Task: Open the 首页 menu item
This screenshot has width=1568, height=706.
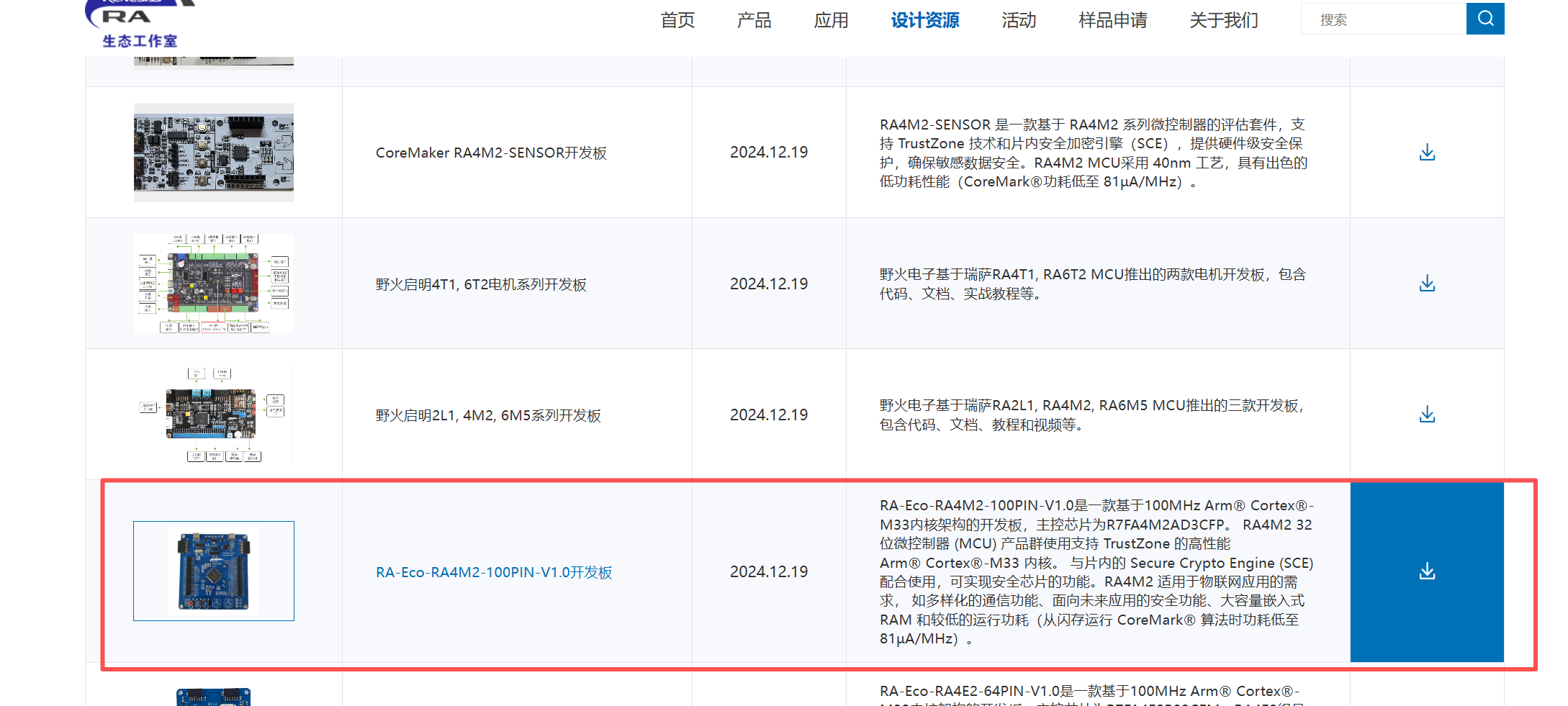Action: tap(677, 20)
